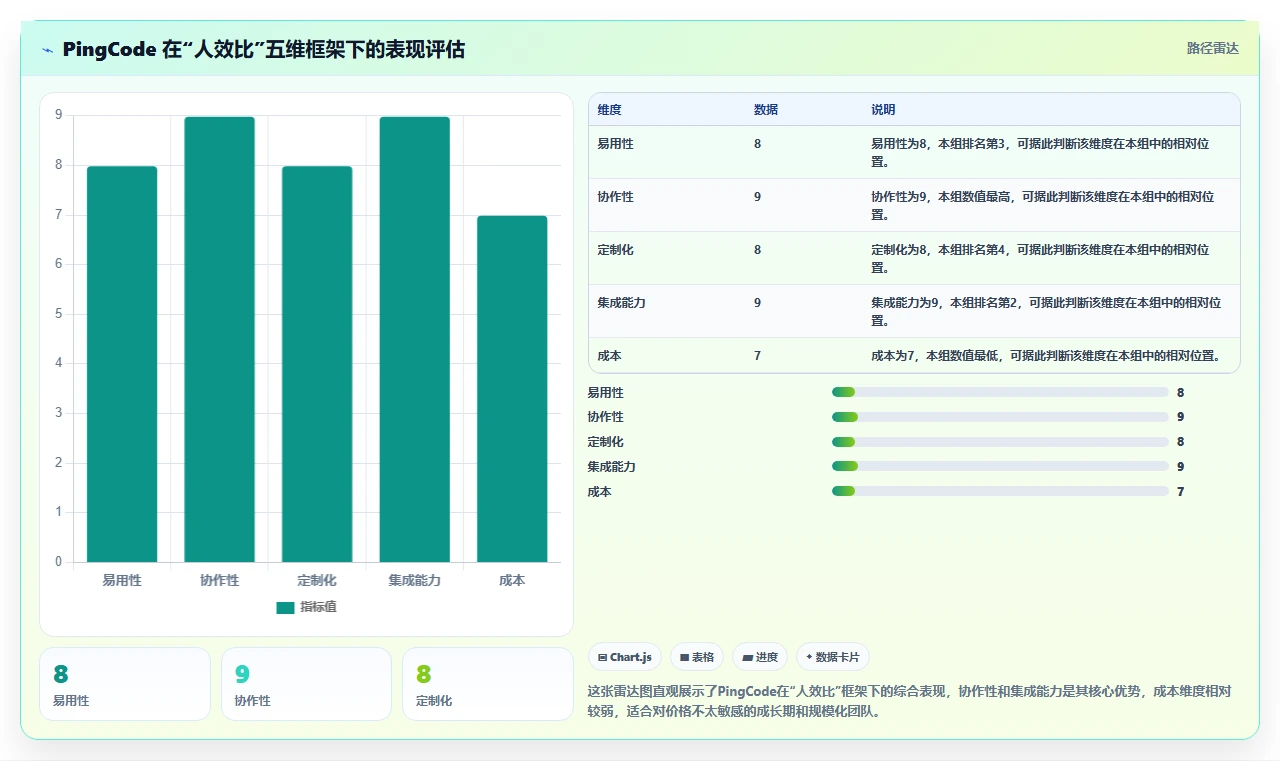Click the 易用性 bar in the chart
The image size is (1280, 761).
tap(122, 364)
